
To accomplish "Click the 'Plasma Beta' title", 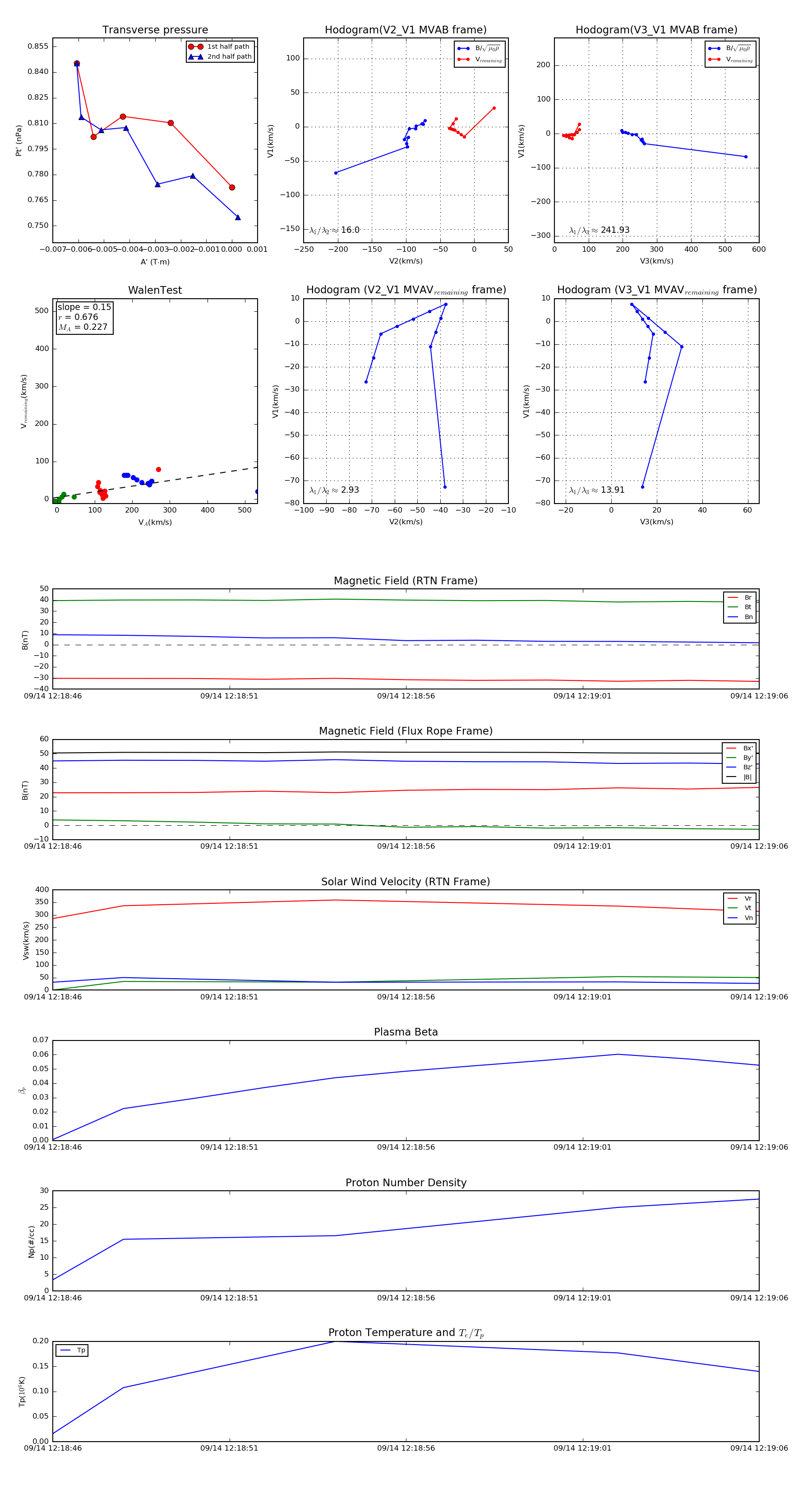I will click(x=406, y=1032).
